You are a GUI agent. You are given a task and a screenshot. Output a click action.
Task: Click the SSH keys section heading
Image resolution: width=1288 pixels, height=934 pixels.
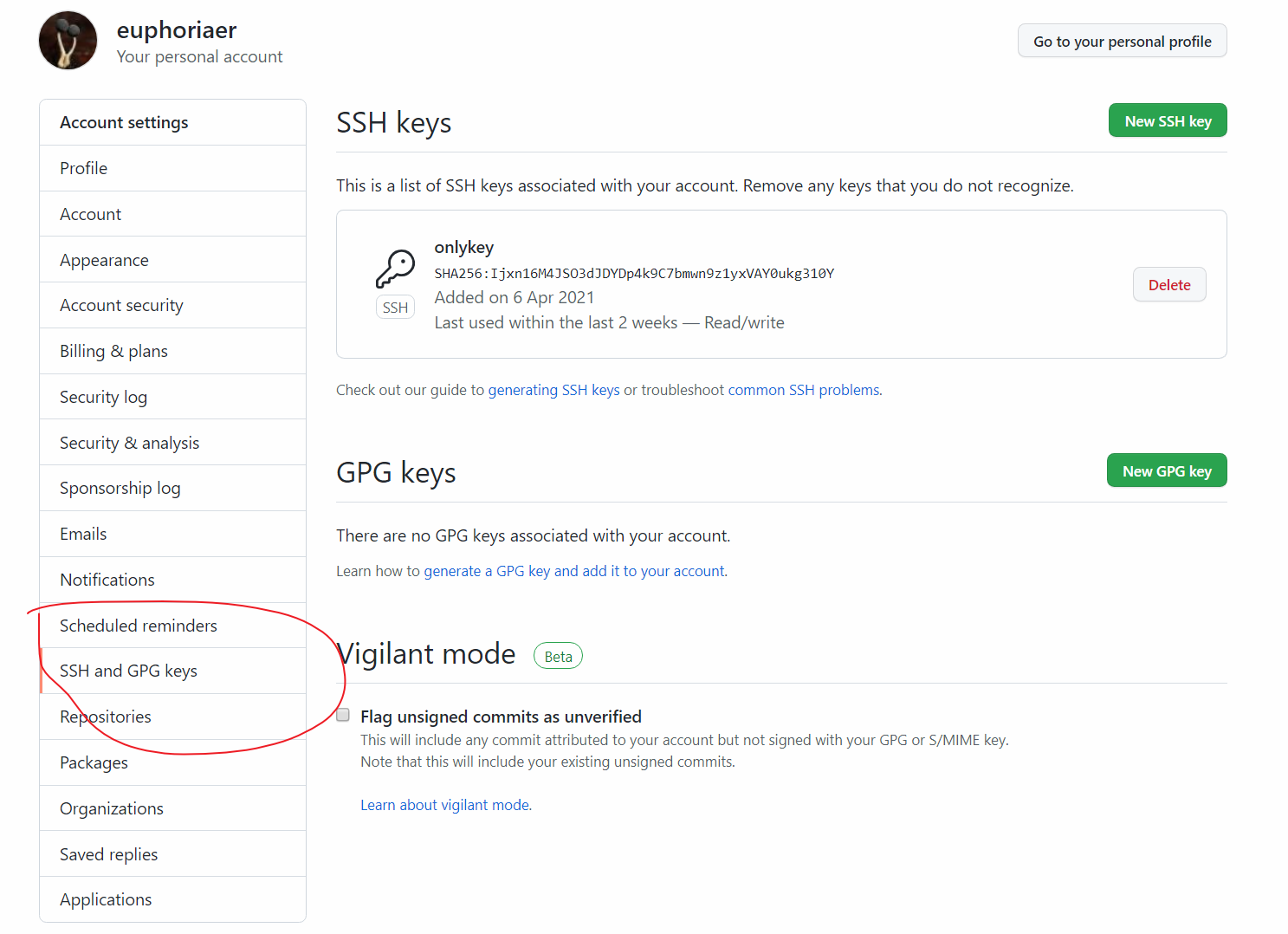click(394, 123)
